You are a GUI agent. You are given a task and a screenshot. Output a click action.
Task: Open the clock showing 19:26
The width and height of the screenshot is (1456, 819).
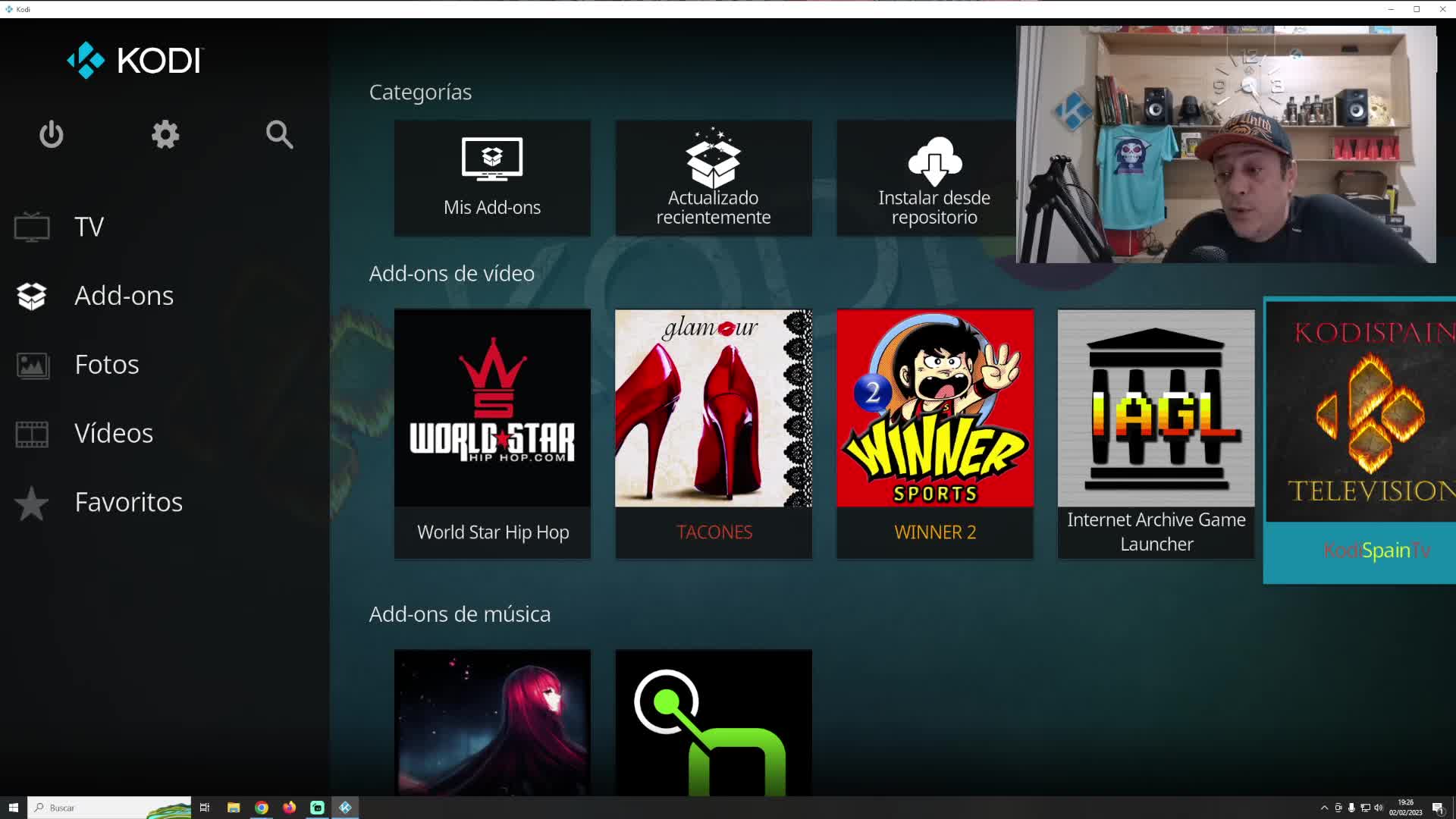point(1405,808)
